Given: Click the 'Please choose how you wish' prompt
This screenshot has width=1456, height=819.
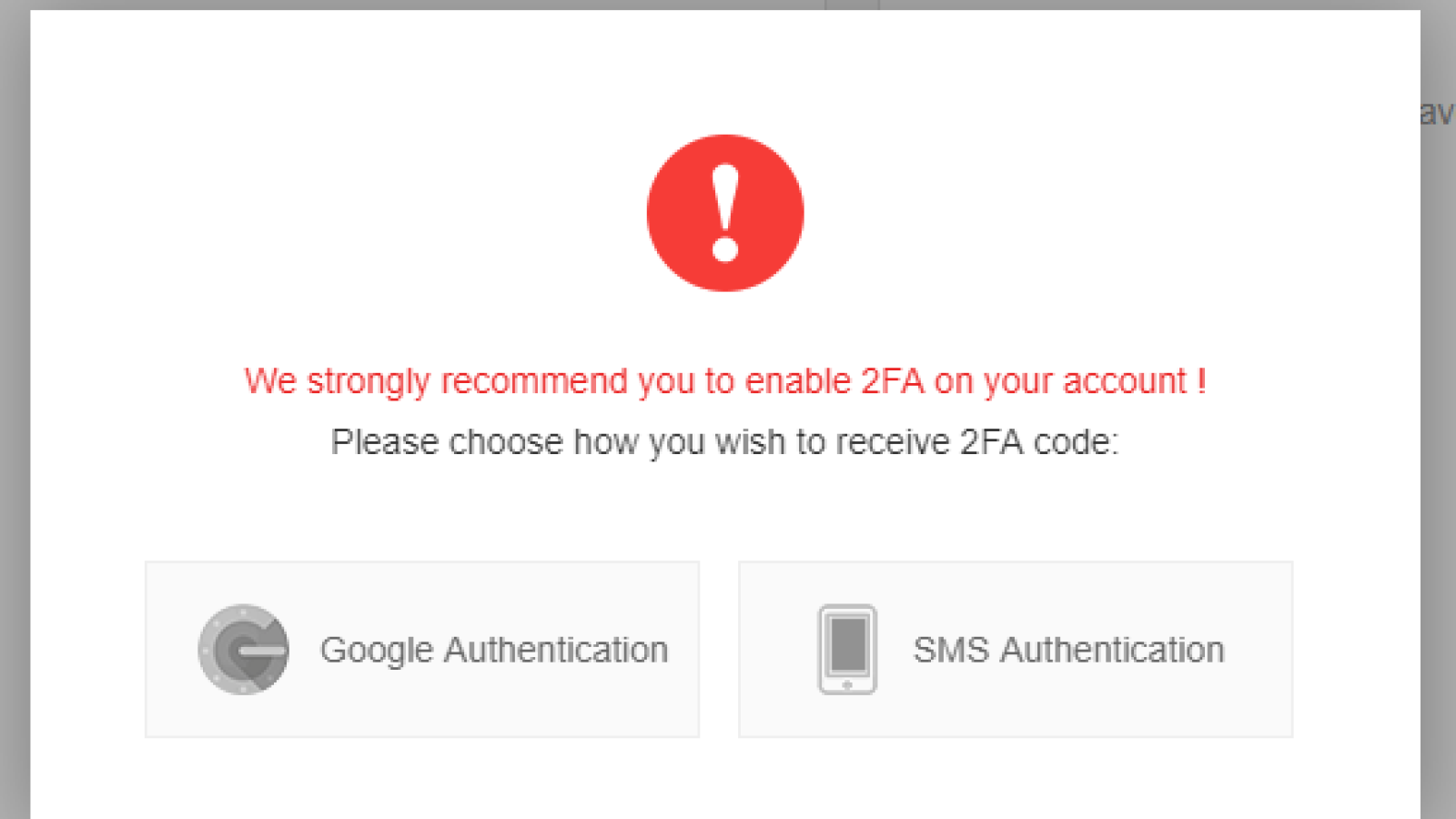Looking at the screenshot, I should [724, 441].
